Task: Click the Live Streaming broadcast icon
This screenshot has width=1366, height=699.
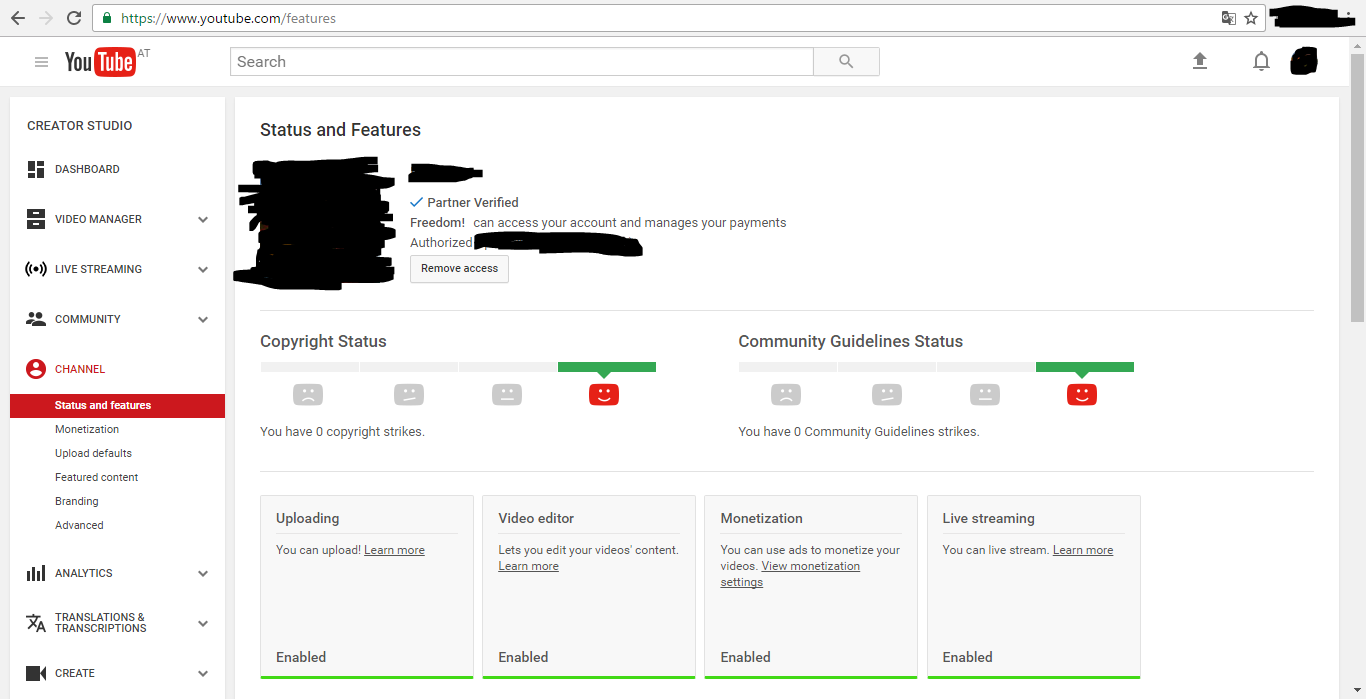Action: pyautogui.click(x=36, y=269)
